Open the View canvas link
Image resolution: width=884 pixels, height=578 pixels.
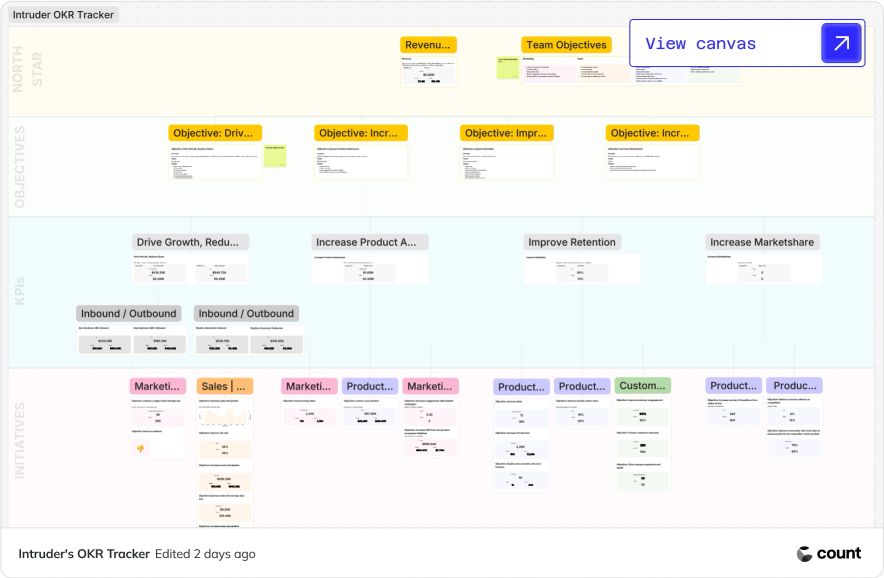[747, 43]
